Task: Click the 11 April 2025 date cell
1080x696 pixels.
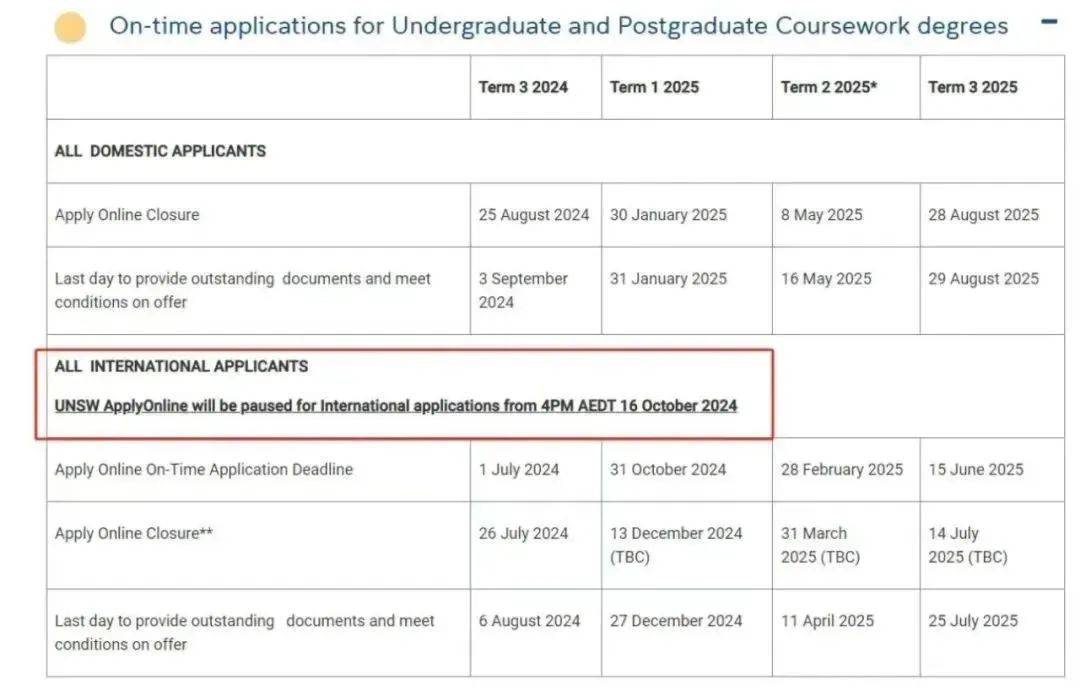Action: point(826,621)
